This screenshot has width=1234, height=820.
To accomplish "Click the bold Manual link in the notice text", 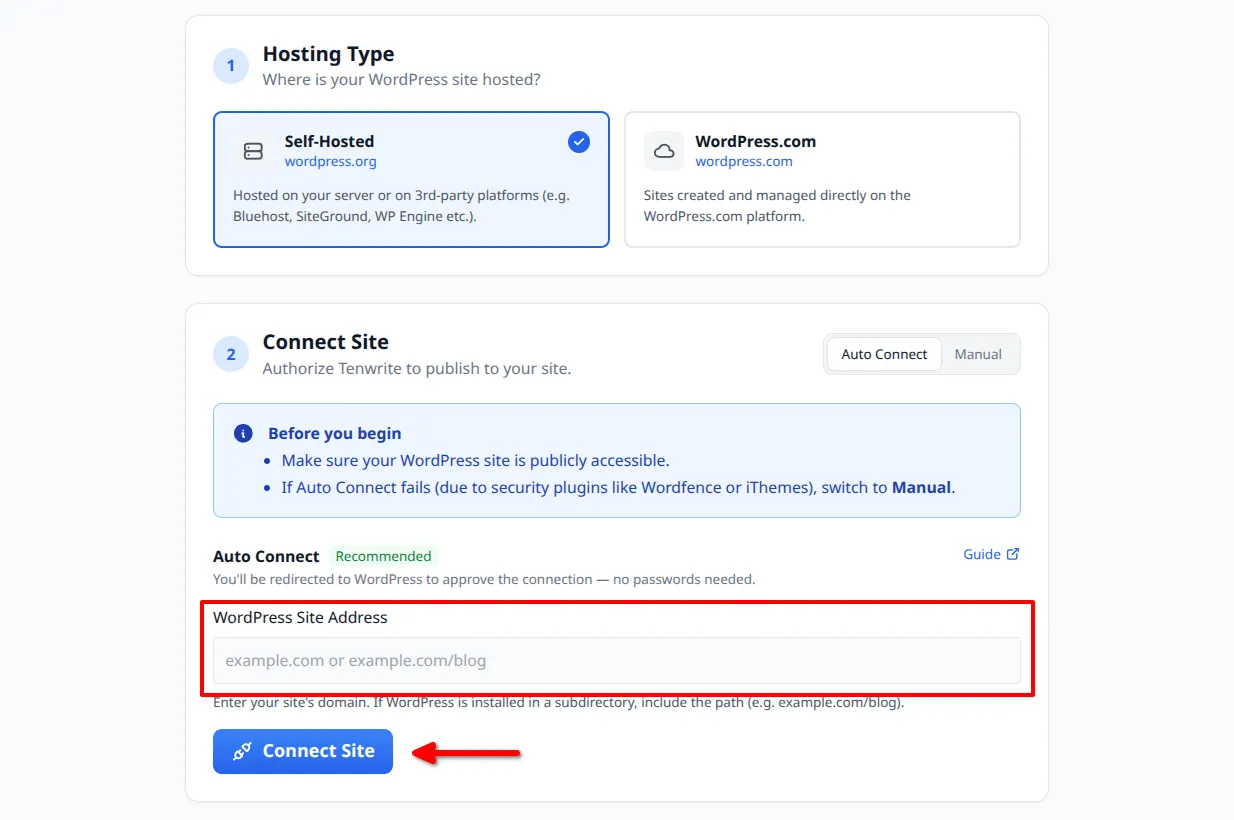I will (921, 487).
